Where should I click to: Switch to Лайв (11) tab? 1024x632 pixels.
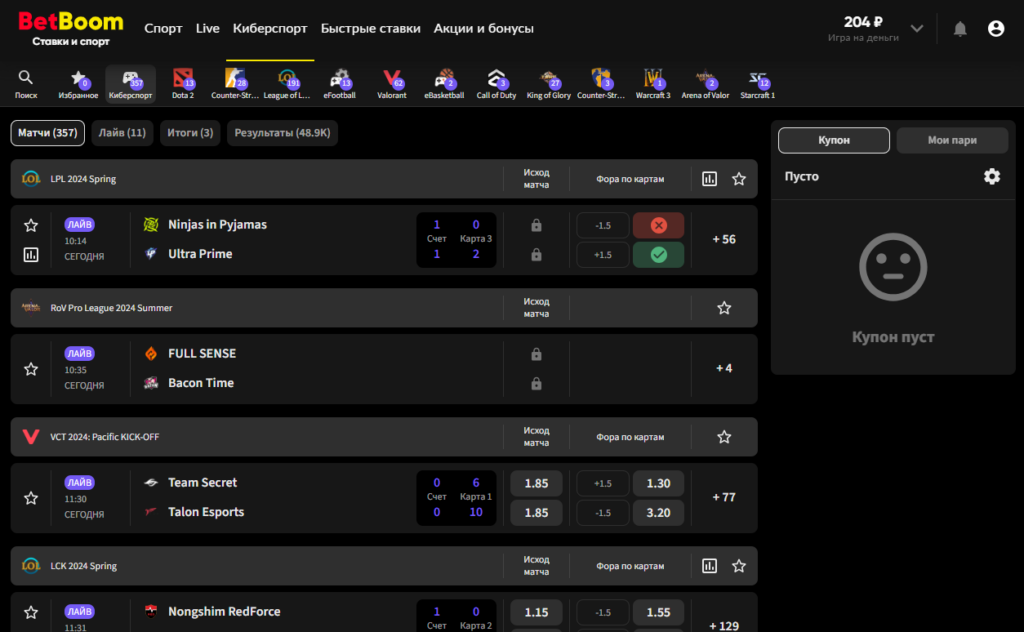[122, 133]
